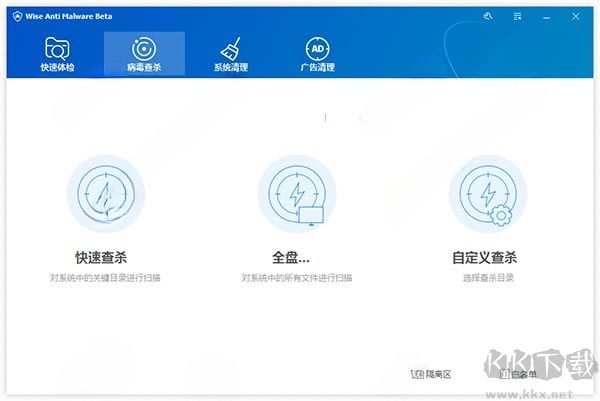Click the Wise Anti Malware shield logo
Viewport: 600px width, 401px height.
click(17, 16)
